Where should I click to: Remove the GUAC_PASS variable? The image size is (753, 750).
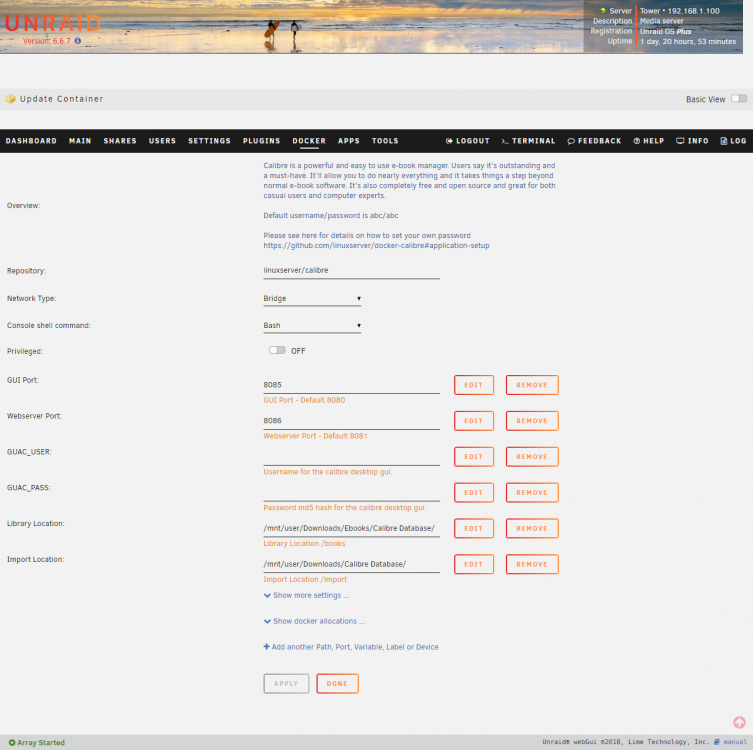coord(532,493)
